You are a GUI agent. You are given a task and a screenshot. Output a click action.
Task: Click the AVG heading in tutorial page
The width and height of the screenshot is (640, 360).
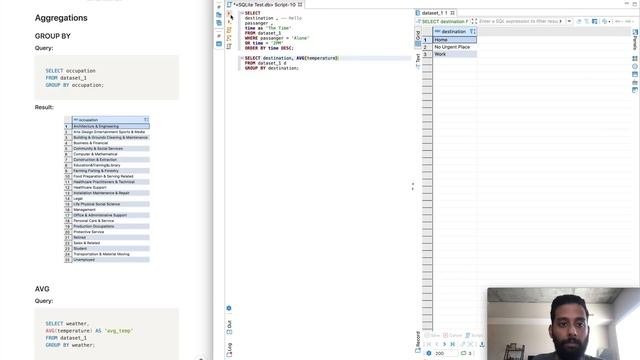pos(42,289)
